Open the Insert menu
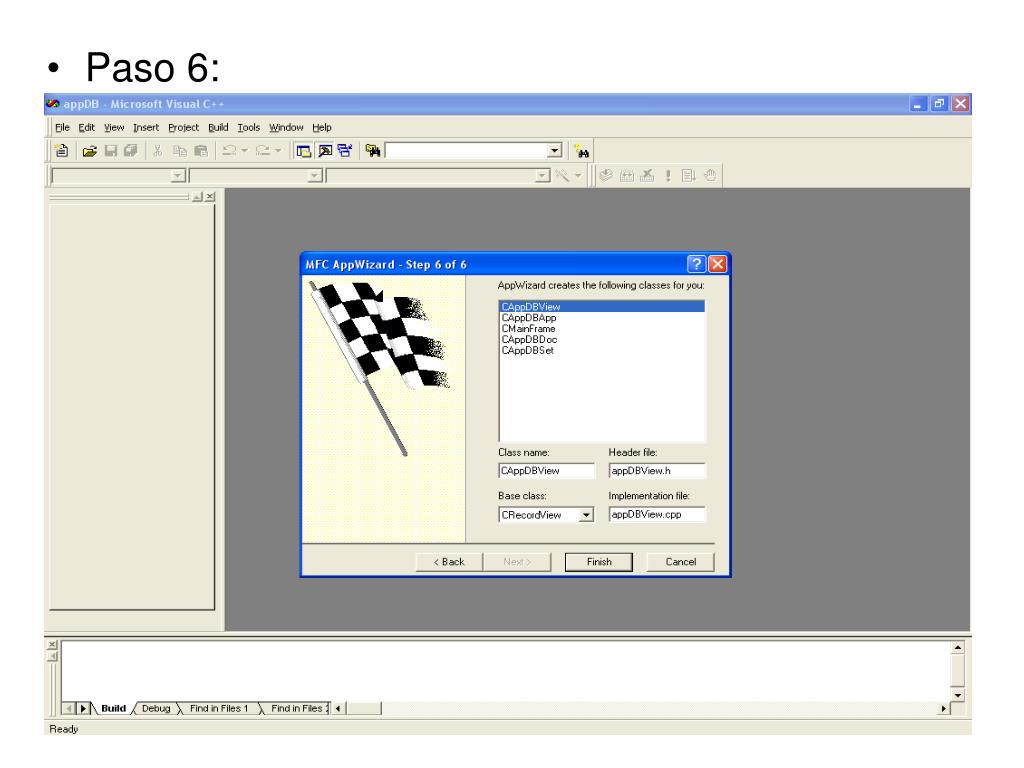 pyautogui.click(x=146, y=127)
